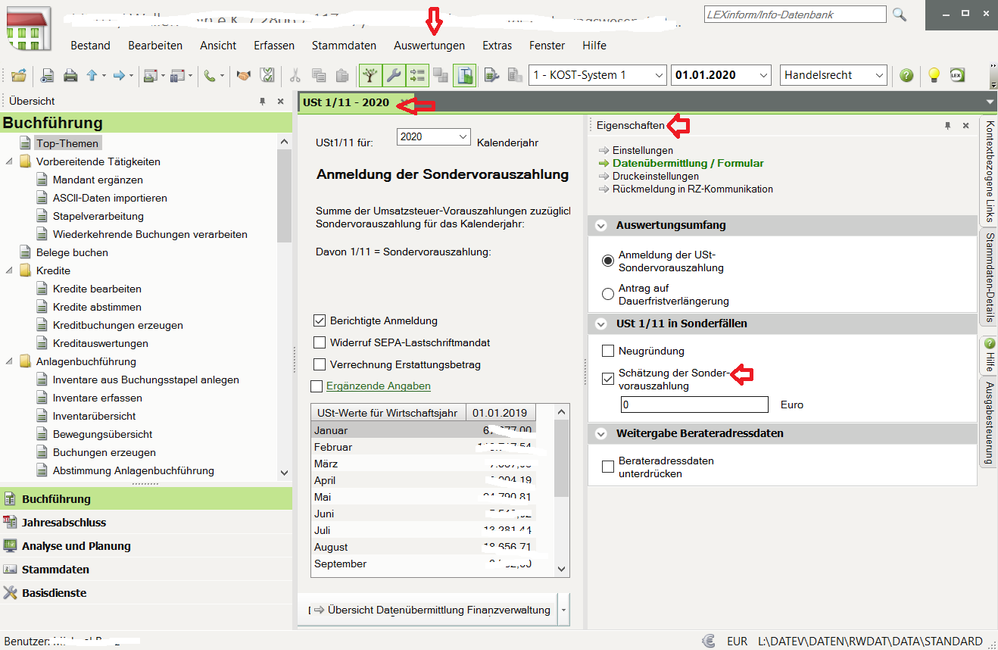Collapse the Auswertungsumfang section
The width and height of the screenshot is (998, 650).
click(x=601, y=226)
